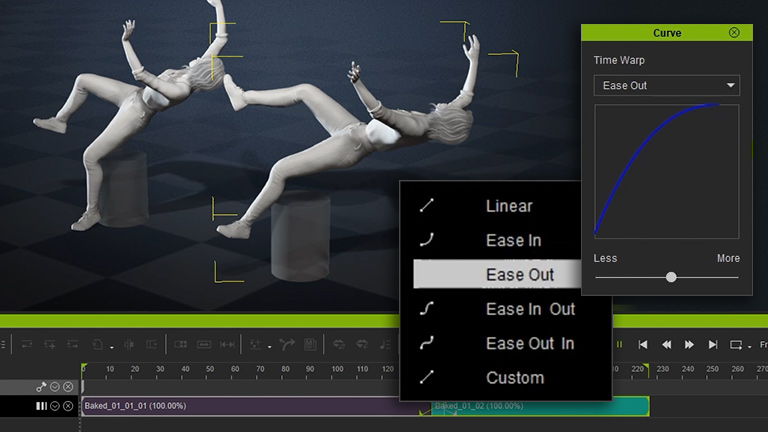Click the rewind previous frame icon
This screenshot has width=768, height=432.
666,345
